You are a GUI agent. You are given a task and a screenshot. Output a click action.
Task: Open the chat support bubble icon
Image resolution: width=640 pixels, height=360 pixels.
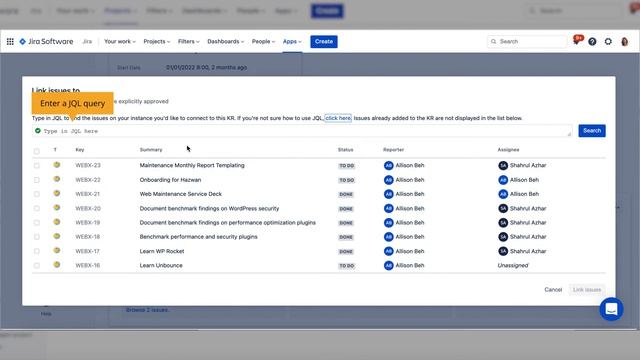[611, 309]
